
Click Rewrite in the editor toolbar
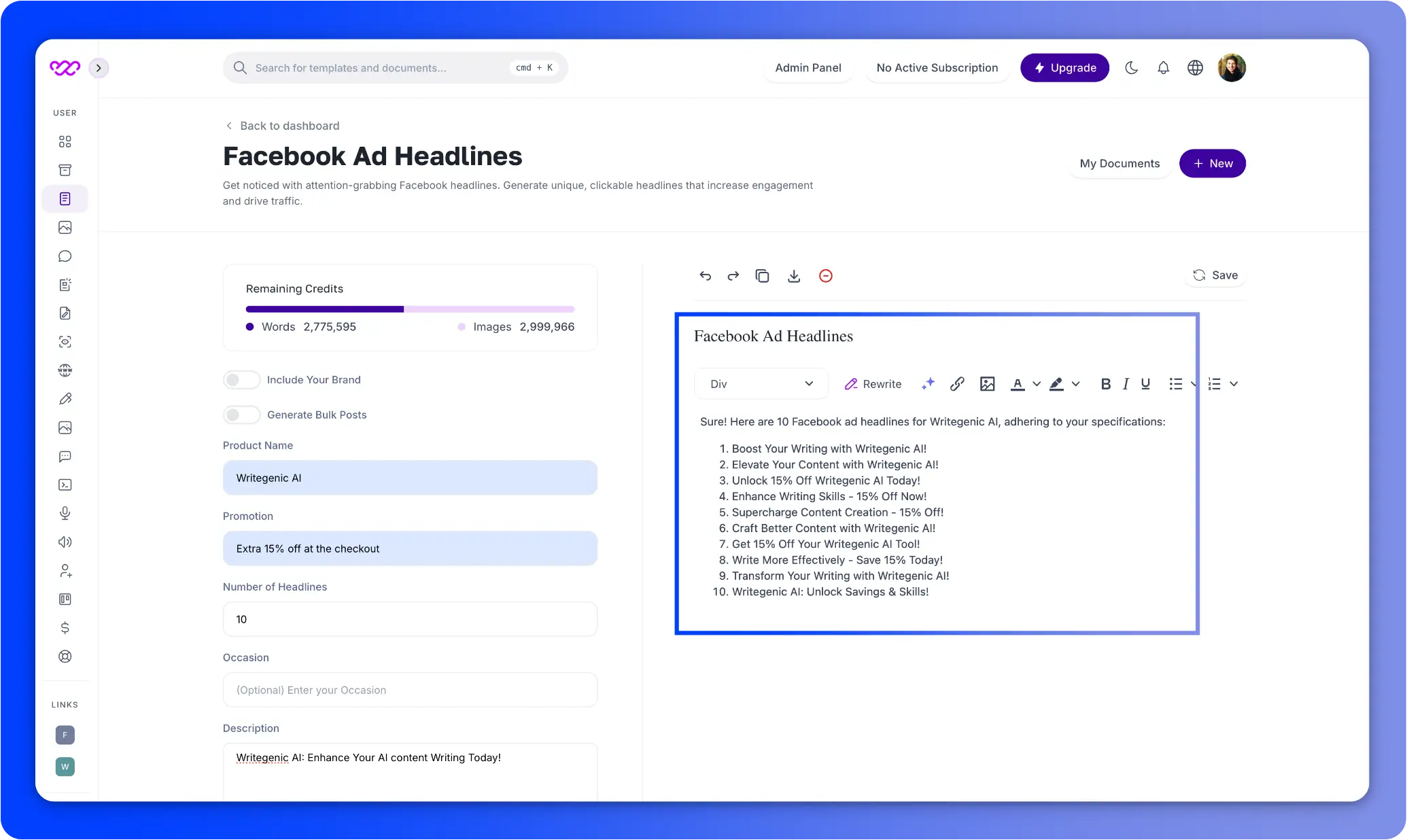click(x=873, y=384)
